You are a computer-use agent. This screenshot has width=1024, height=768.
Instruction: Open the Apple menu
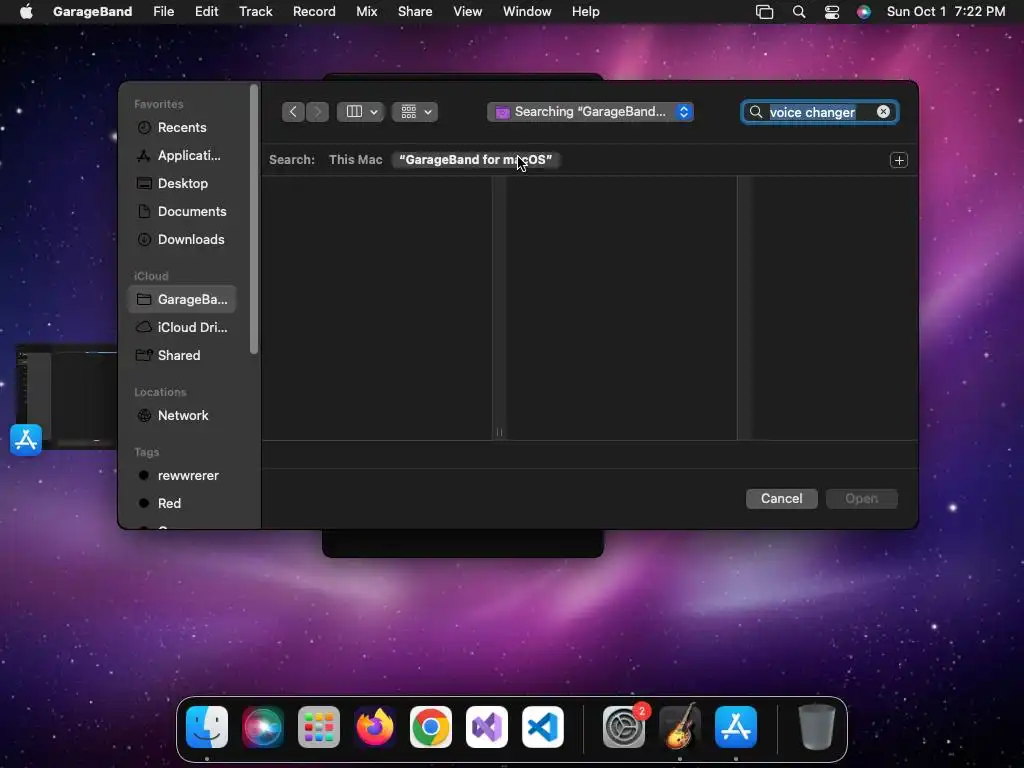click(x=26, y=12)
